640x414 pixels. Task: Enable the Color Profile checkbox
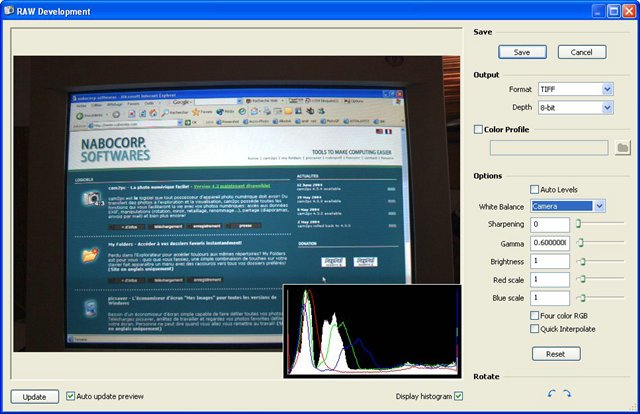[478, 129]
